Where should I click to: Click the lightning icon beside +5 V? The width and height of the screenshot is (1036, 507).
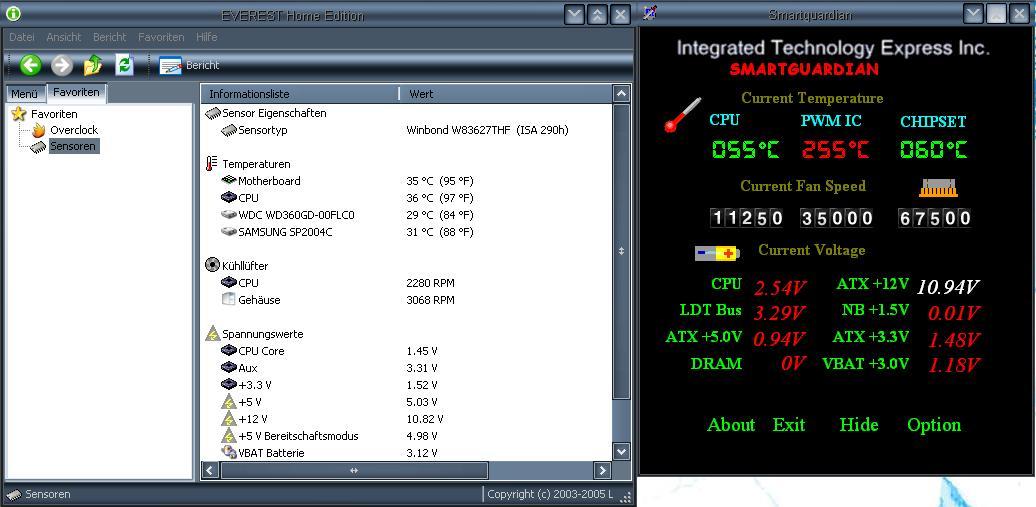229,402
